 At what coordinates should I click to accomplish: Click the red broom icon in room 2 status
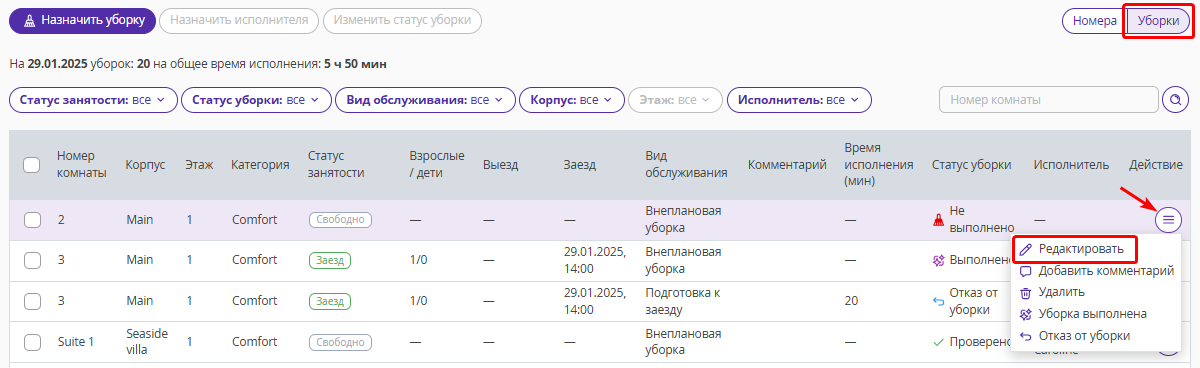938,220
